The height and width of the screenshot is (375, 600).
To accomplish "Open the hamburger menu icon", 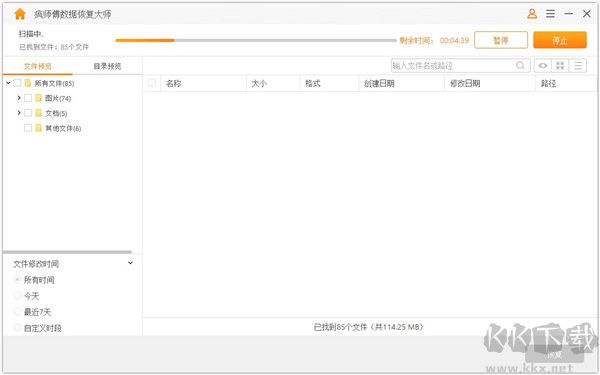I will pos(550,14).
